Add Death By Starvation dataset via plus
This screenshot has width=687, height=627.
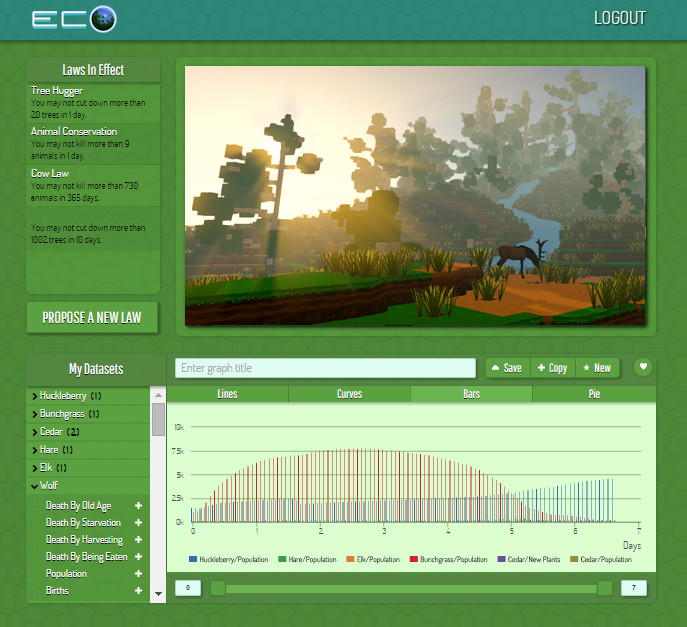coord(139,523)
